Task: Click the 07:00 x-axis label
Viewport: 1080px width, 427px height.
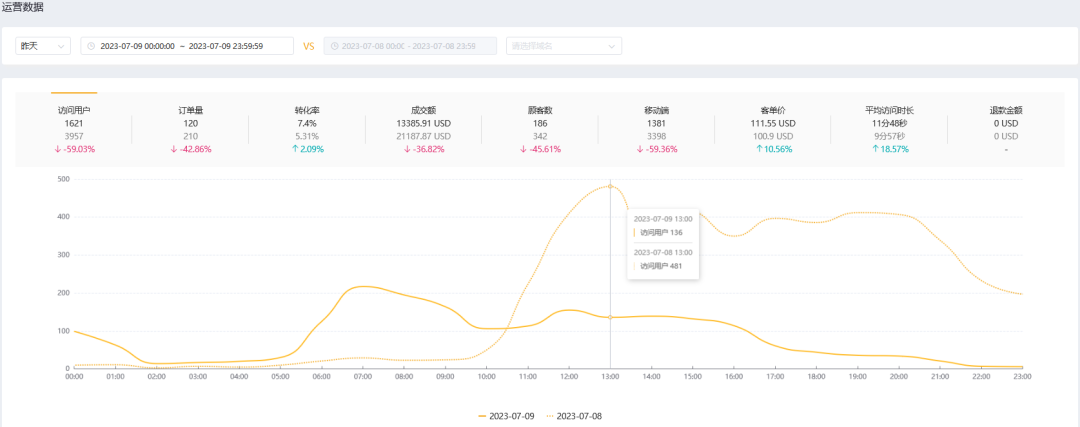Action: (363, 377)
